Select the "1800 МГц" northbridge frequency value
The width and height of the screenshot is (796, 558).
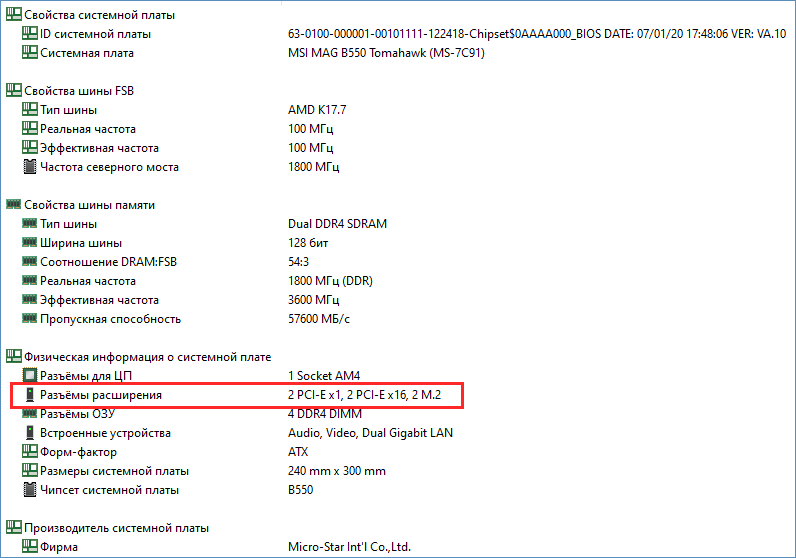click(x=314, y=167)
